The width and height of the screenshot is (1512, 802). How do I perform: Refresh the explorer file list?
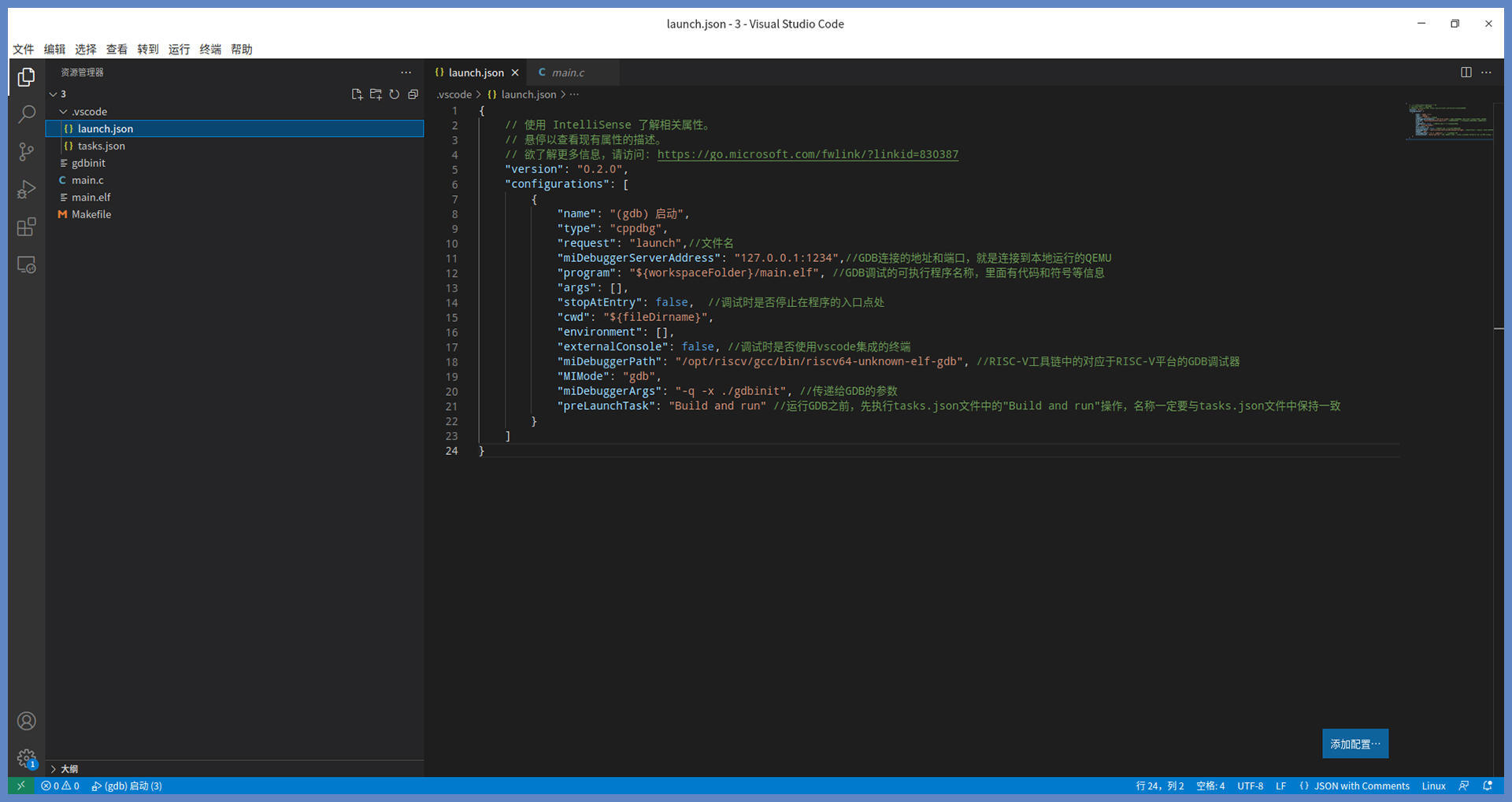point(395,94)
